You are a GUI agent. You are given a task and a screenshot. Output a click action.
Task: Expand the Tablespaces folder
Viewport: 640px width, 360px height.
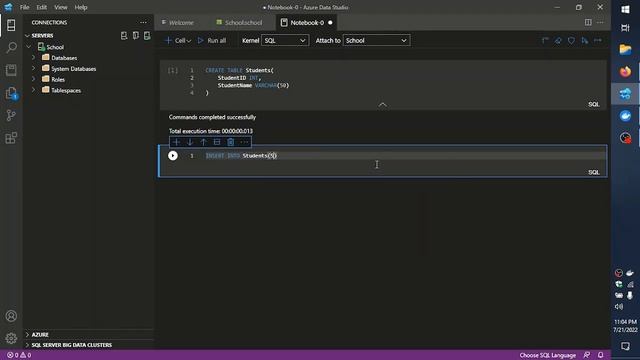[33, 90]
